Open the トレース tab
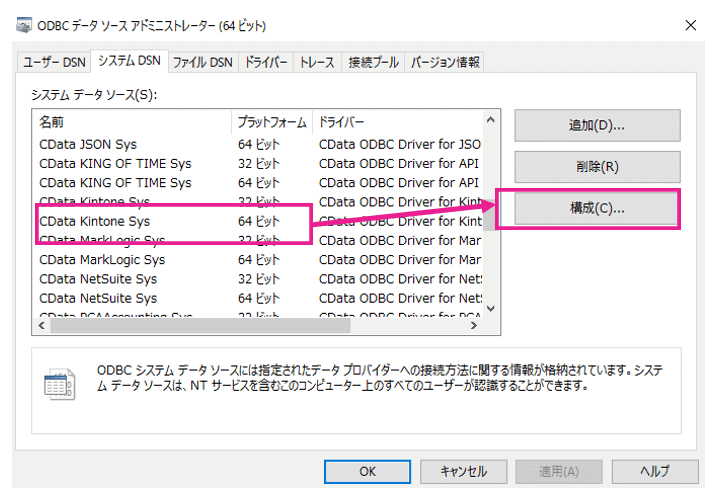The image size is (715, 503). point(317,62)
